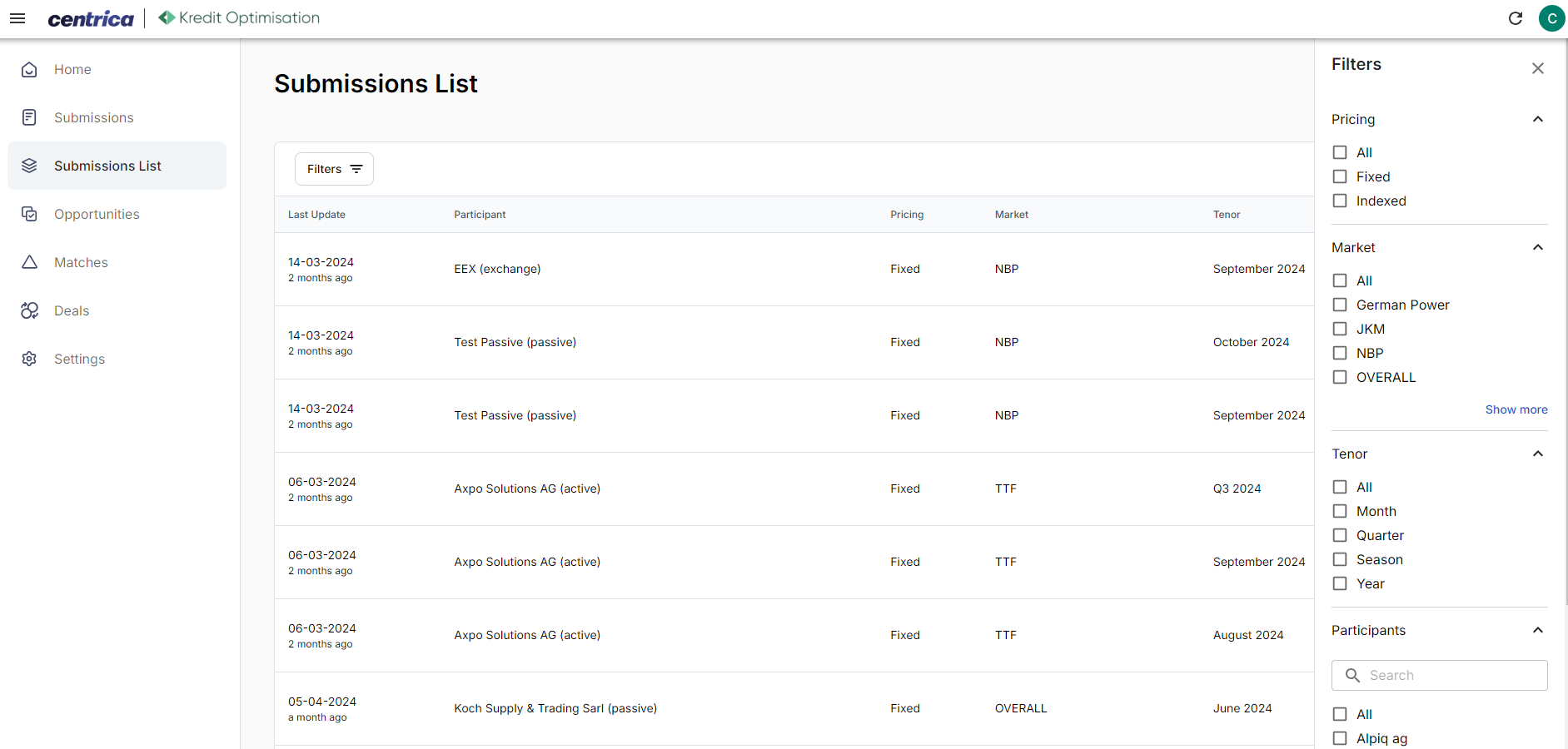Go to Home page
Screen dimensions: 1568x749
[x=117, y=70]
